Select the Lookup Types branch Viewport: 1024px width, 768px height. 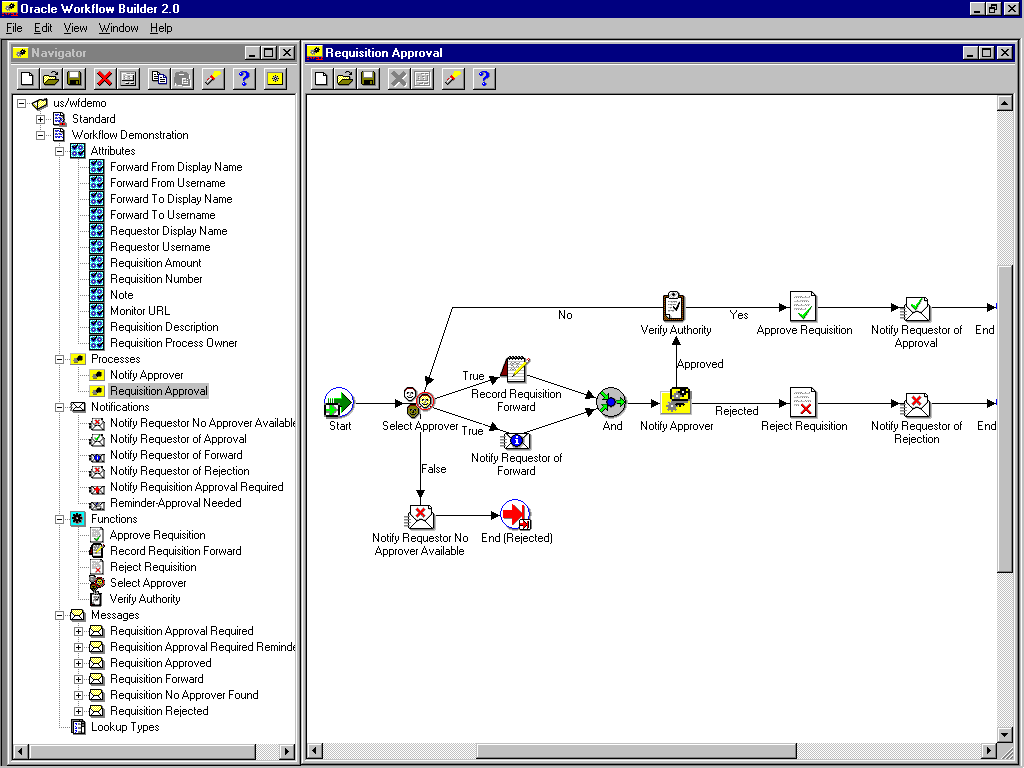click(125, 727)
